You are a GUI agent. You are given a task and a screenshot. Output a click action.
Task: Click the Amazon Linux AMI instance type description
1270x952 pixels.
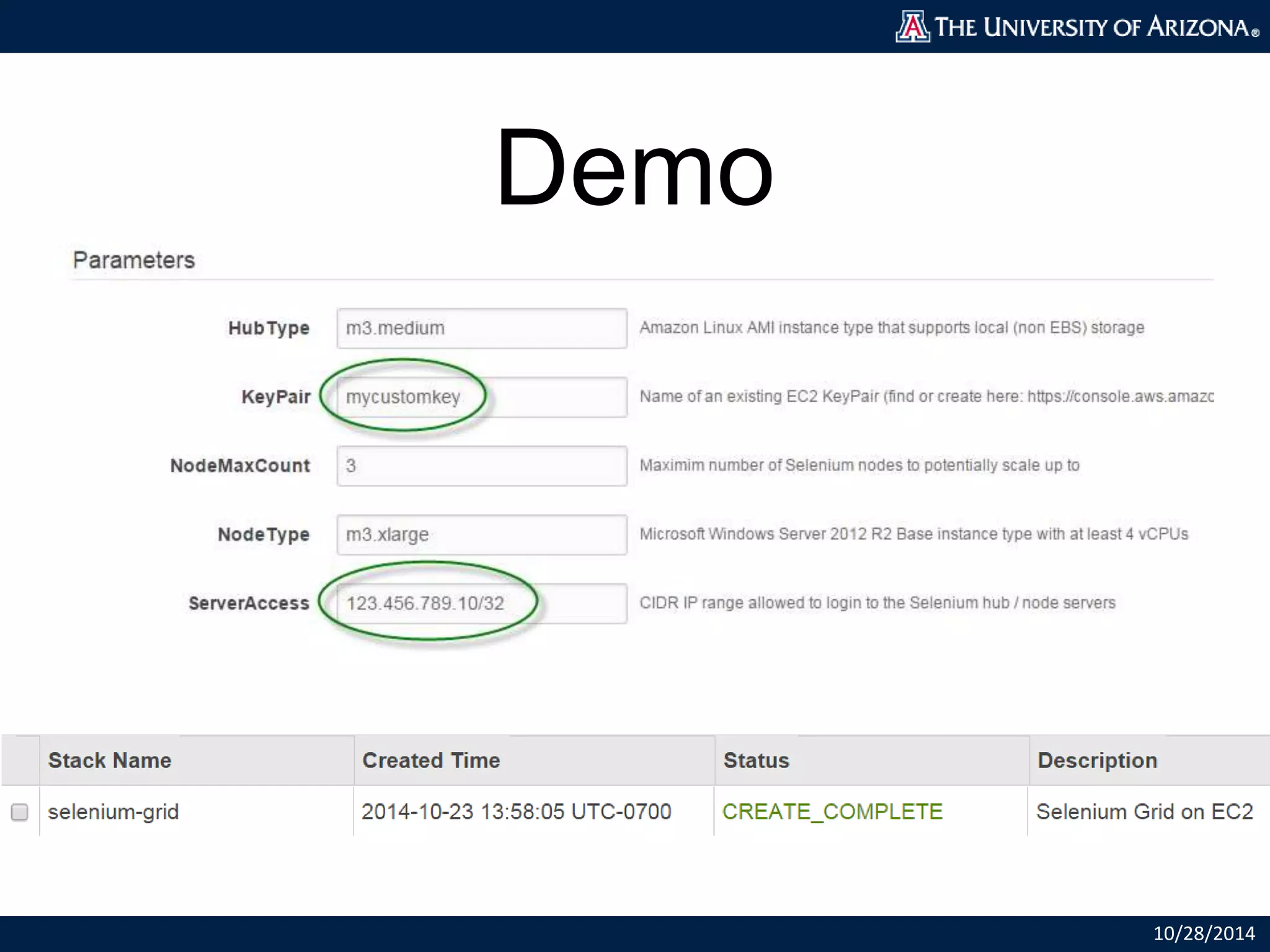892,328
